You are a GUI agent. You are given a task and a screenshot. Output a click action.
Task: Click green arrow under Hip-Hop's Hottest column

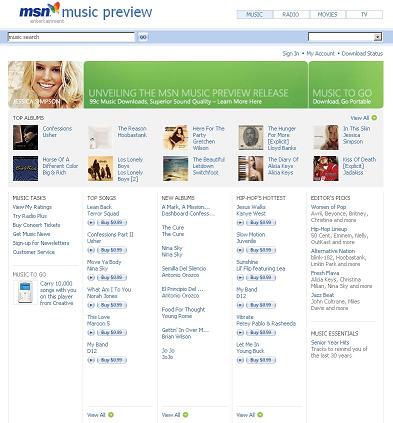point(260,415)
